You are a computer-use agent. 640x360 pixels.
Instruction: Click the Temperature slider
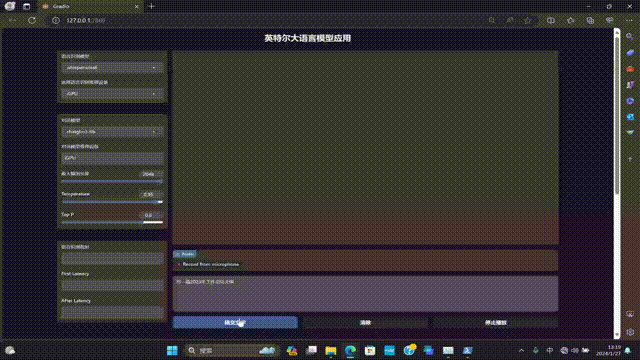pyautogui.click(x=112, y=202)
